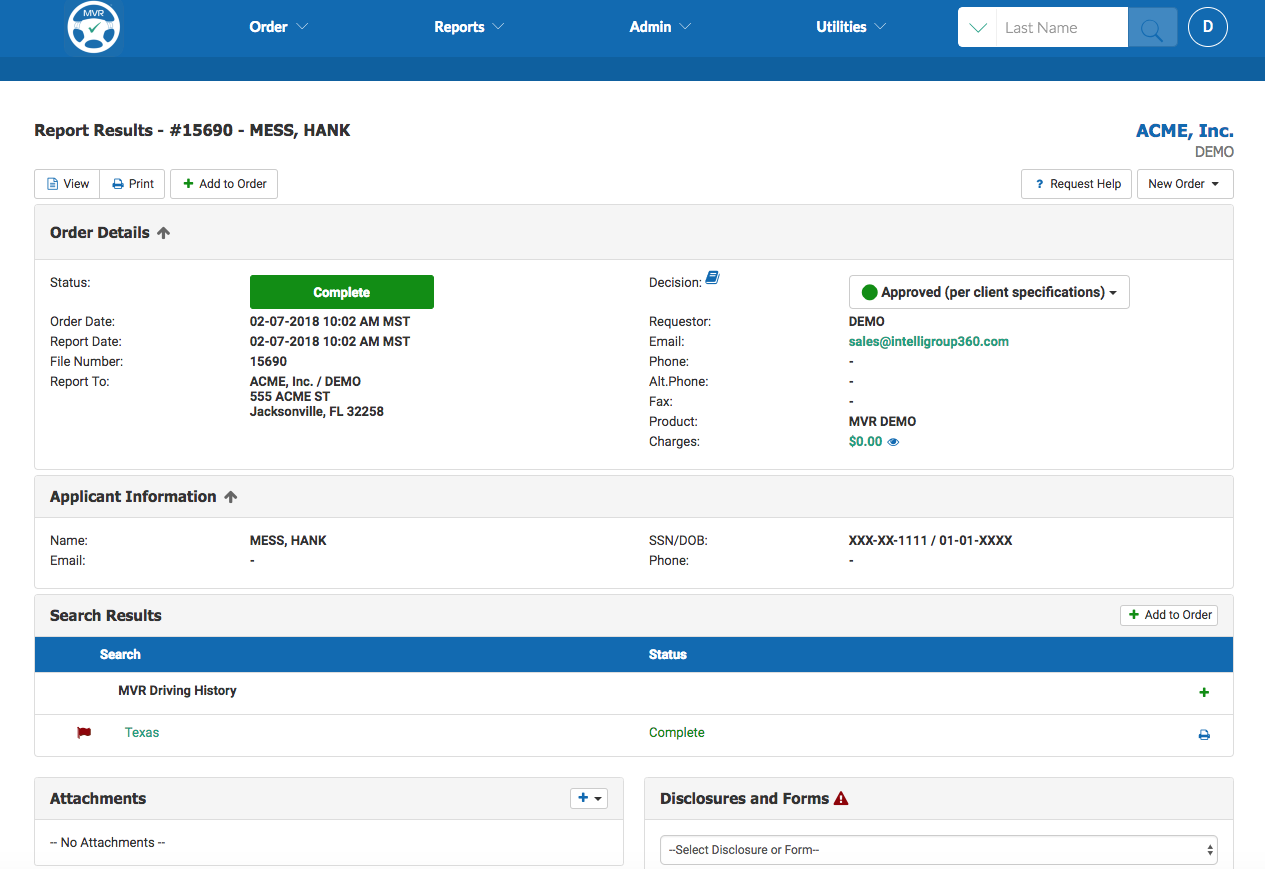Open the Utilities menu
Image resolution: width=1265 pixels, height=869 pixels.
point(850,27)
